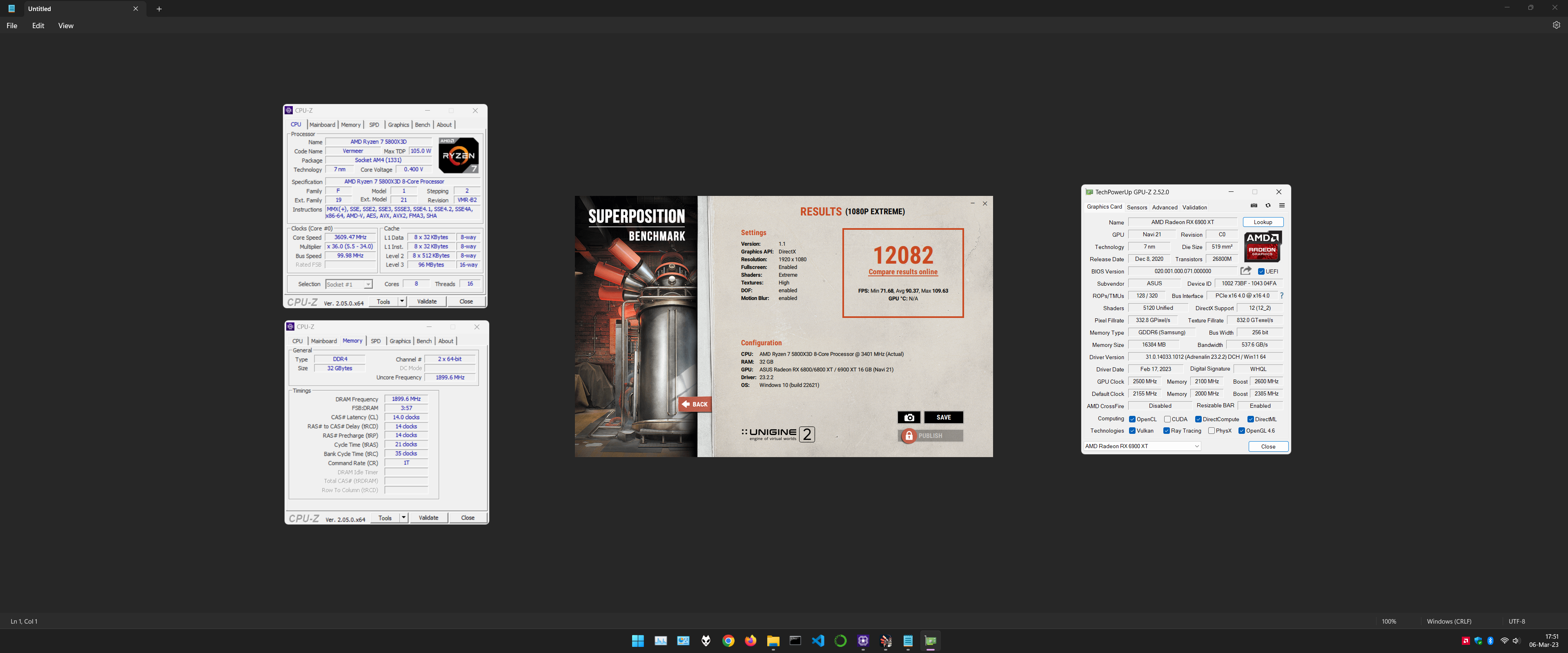Open Bench tab in top CPU-Z window
Image resolution: width=1568 pixels, height=653 pixels.
pos(423,125)
